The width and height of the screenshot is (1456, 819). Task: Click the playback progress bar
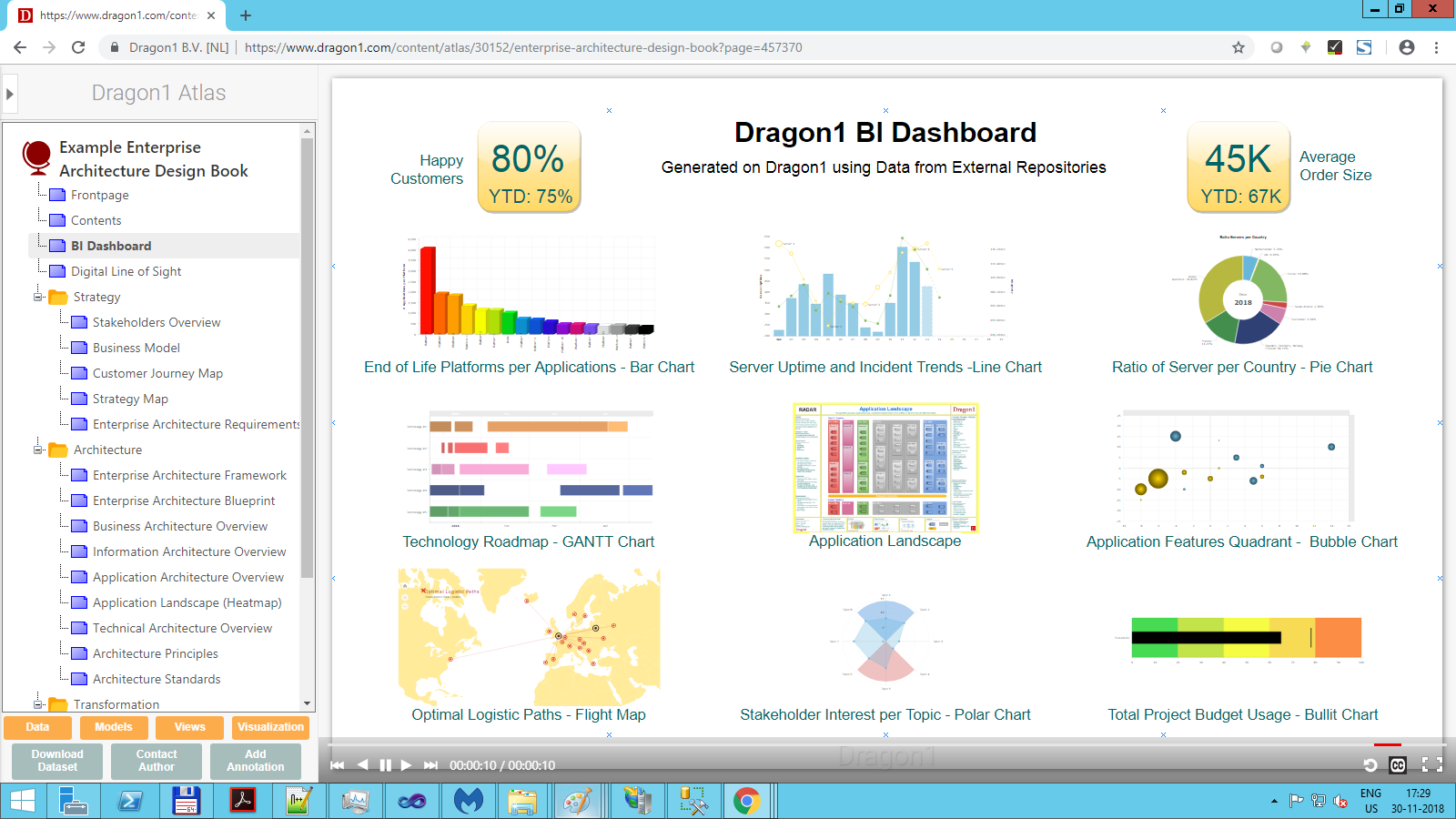(x=887, y=744)
